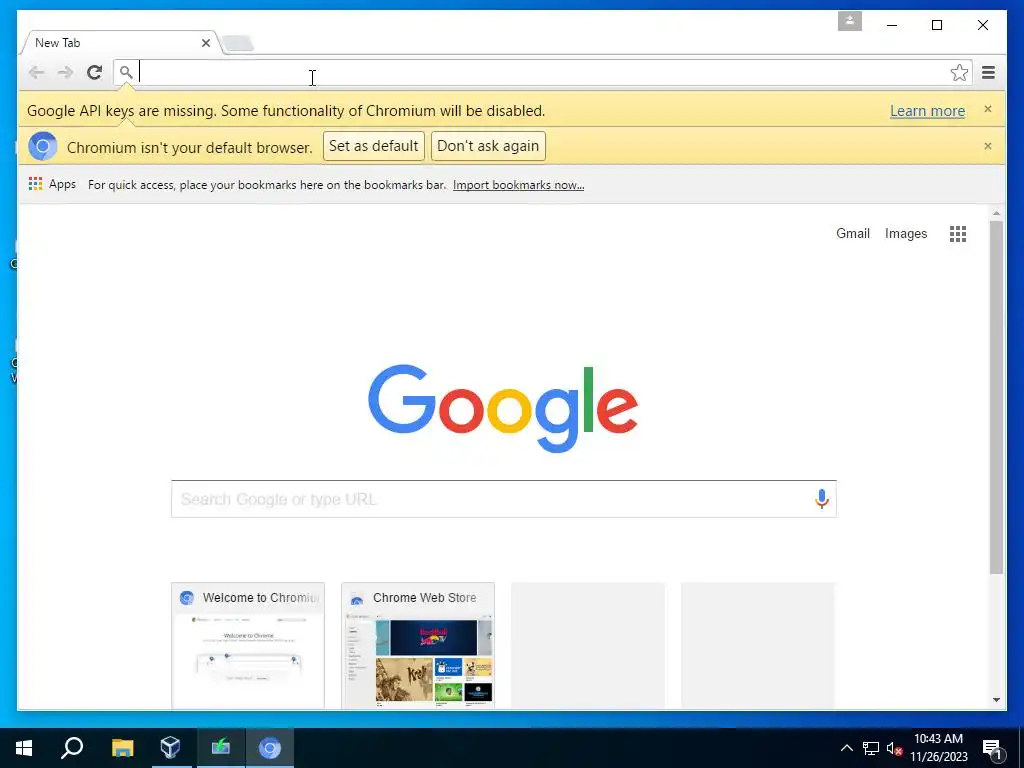The height and width of the screenshot is (768, 1024).
Task: Click the Apps label in bookmarks bar
Action: click(x=62, y=184)
